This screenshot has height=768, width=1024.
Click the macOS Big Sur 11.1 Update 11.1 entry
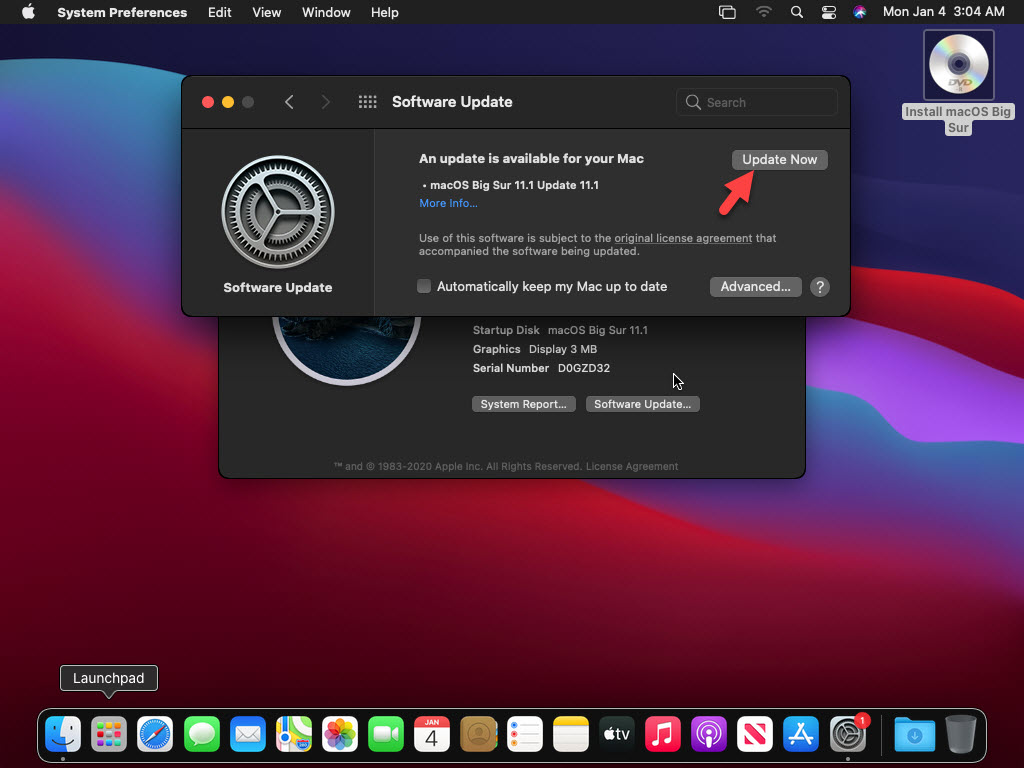pos(514,185)
